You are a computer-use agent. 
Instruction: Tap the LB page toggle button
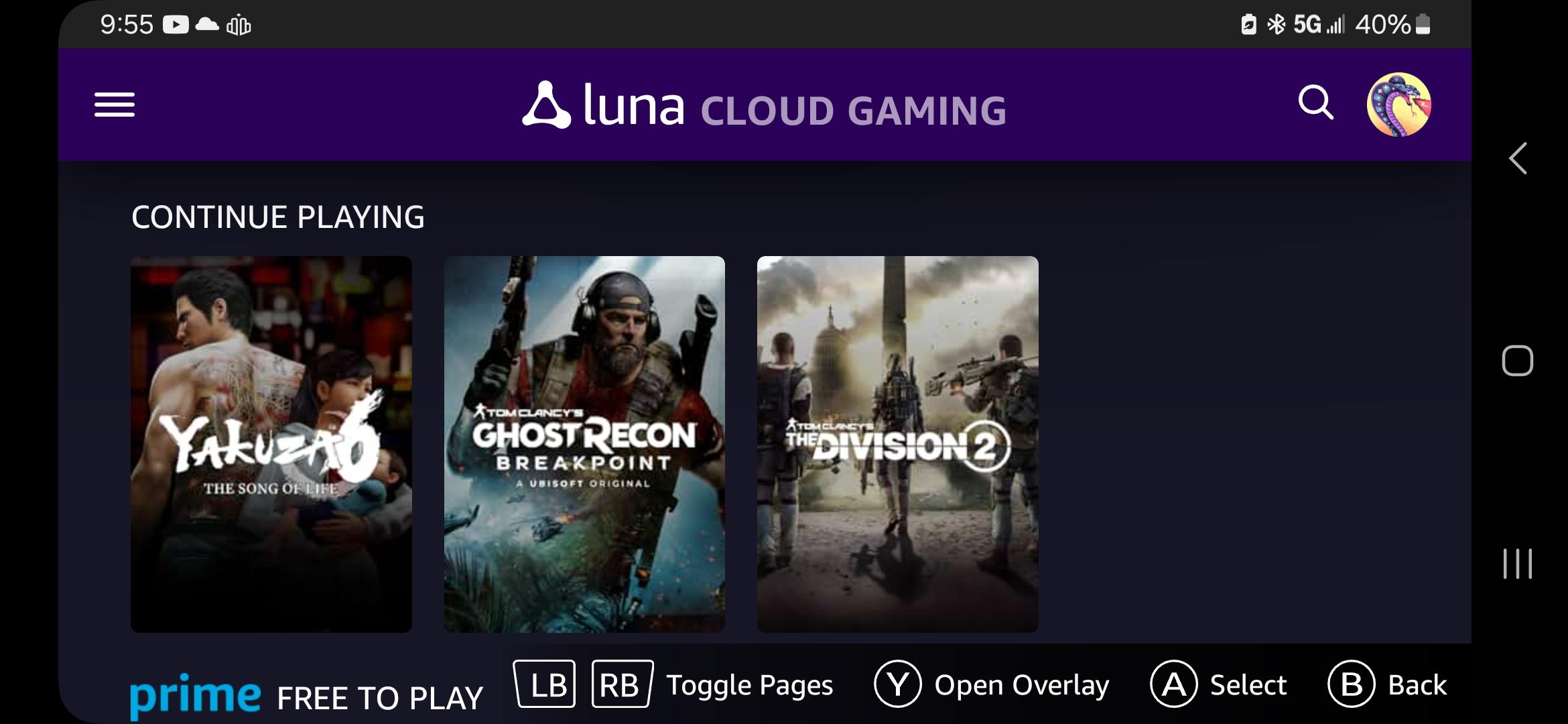(545, 684)
